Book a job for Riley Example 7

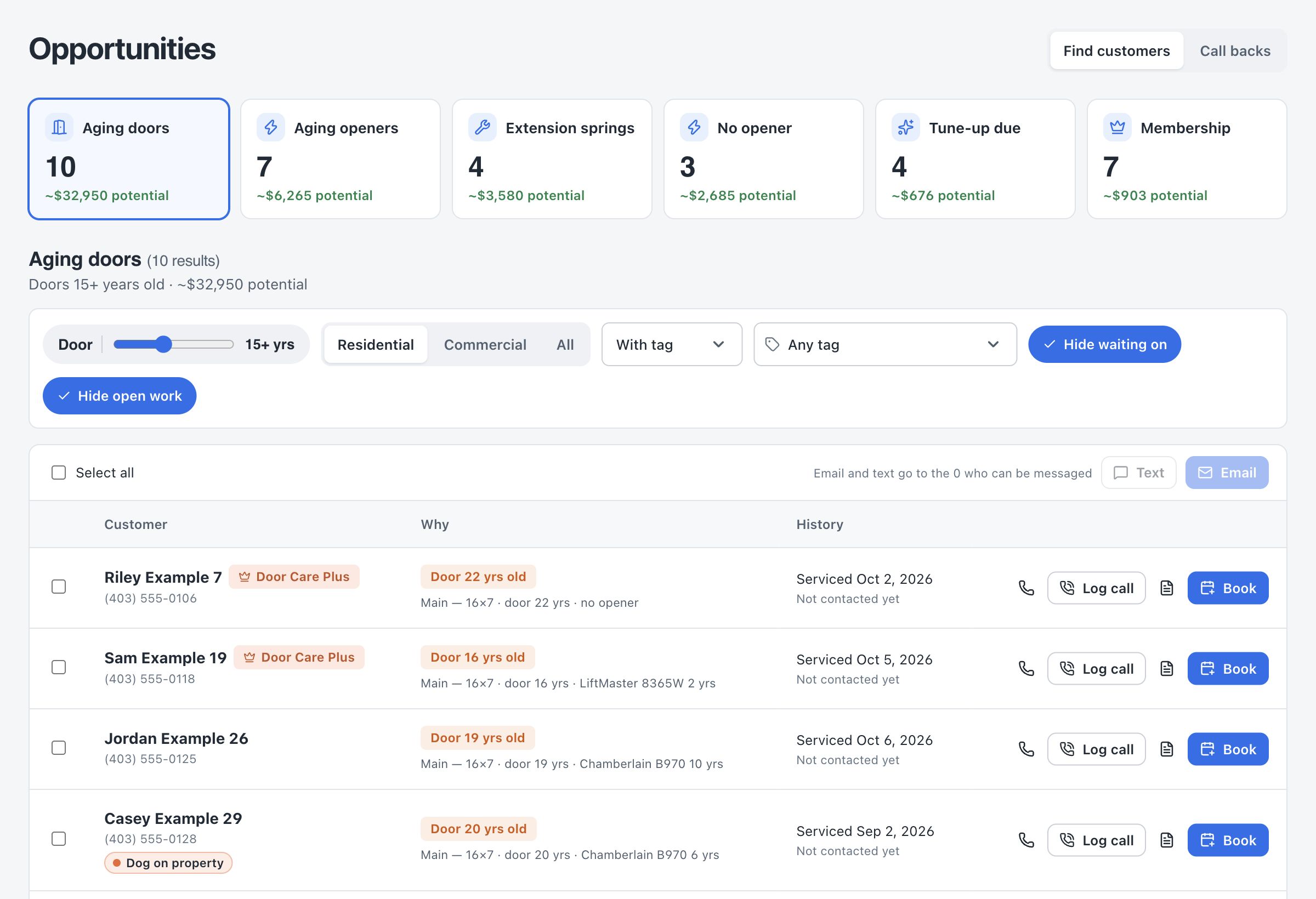tap(1228, 588)
